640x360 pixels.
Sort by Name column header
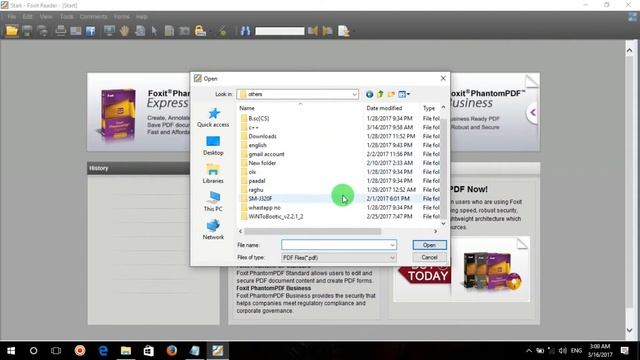coord(247,108)
